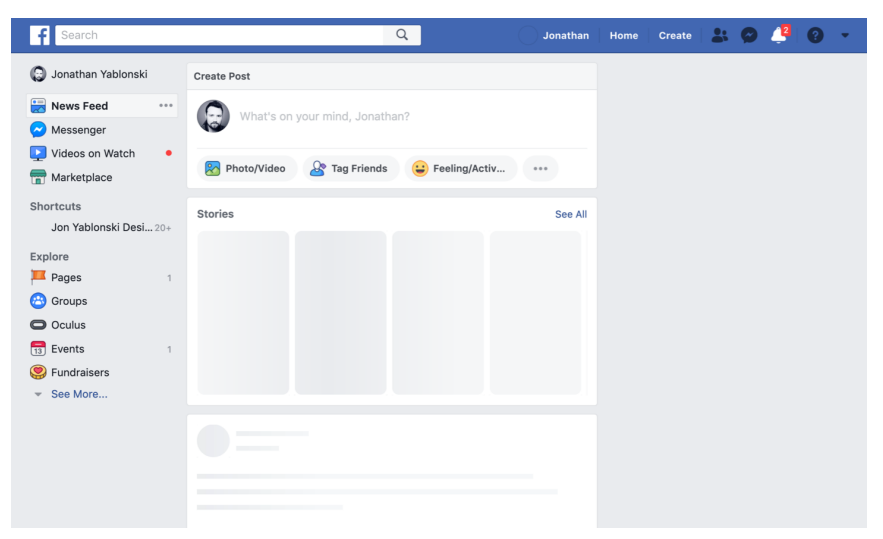Click the Marketplace storefront icon
This screenshot has width=883, height=539.
coord(38,177)
